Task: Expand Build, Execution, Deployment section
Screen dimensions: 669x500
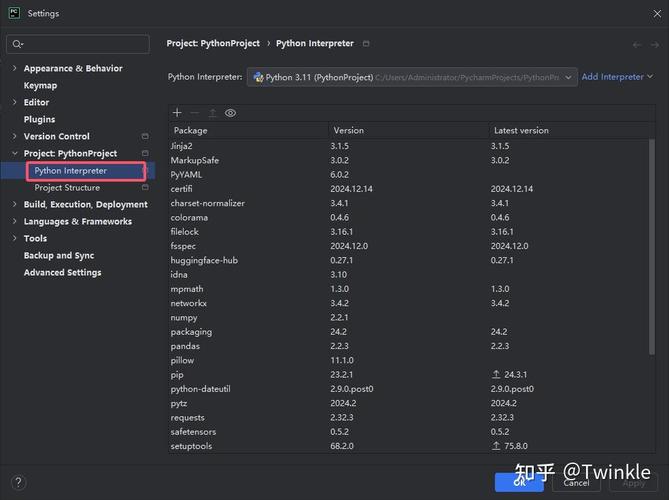Action: click(15, 204)
